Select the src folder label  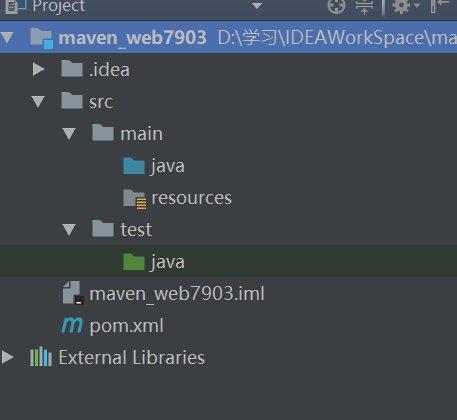[x=101, y=102]
